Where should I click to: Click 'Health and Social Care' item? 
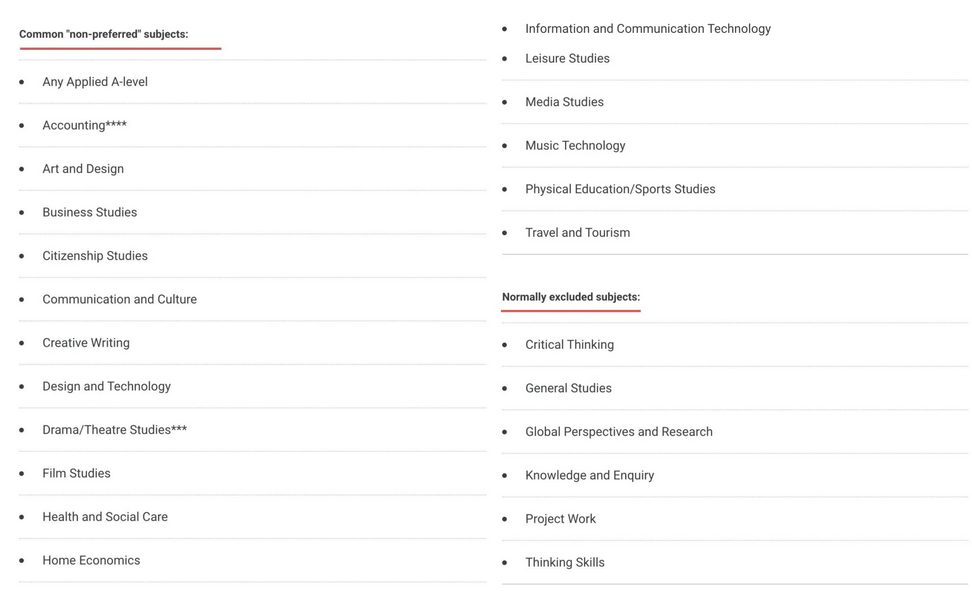coord(105,517)
